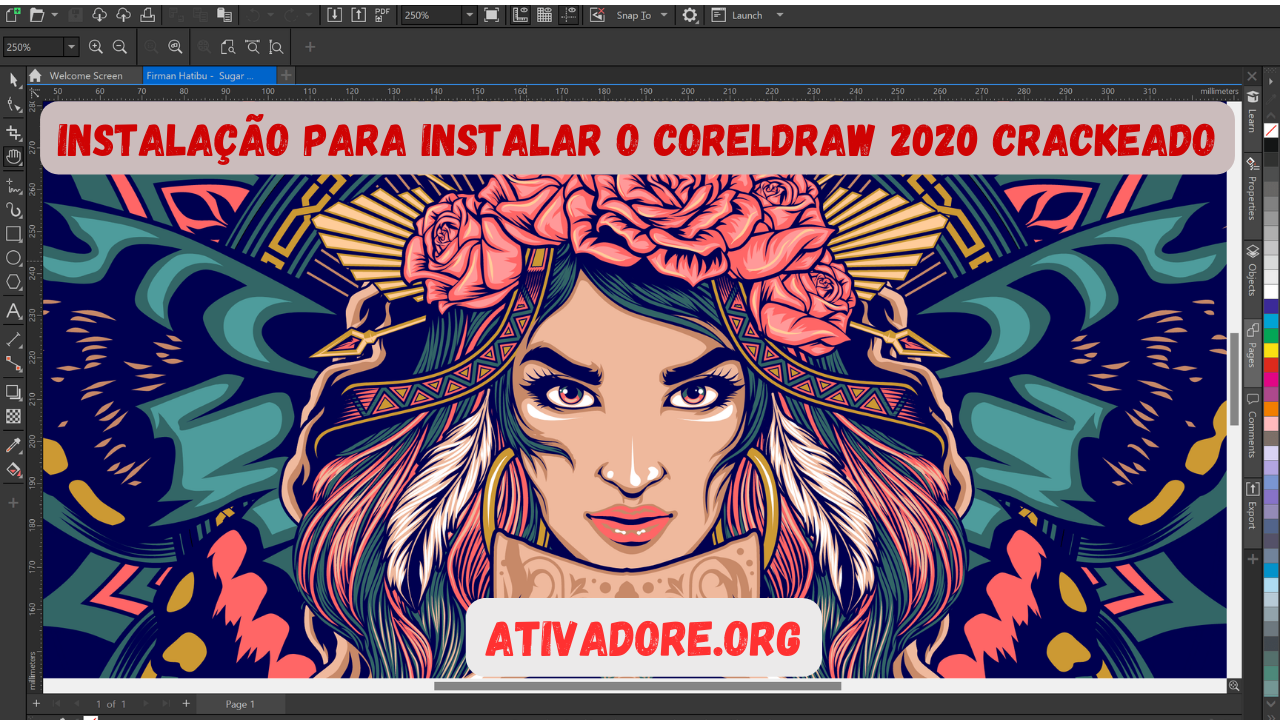Select the Freehand tool

pos(13,185)
